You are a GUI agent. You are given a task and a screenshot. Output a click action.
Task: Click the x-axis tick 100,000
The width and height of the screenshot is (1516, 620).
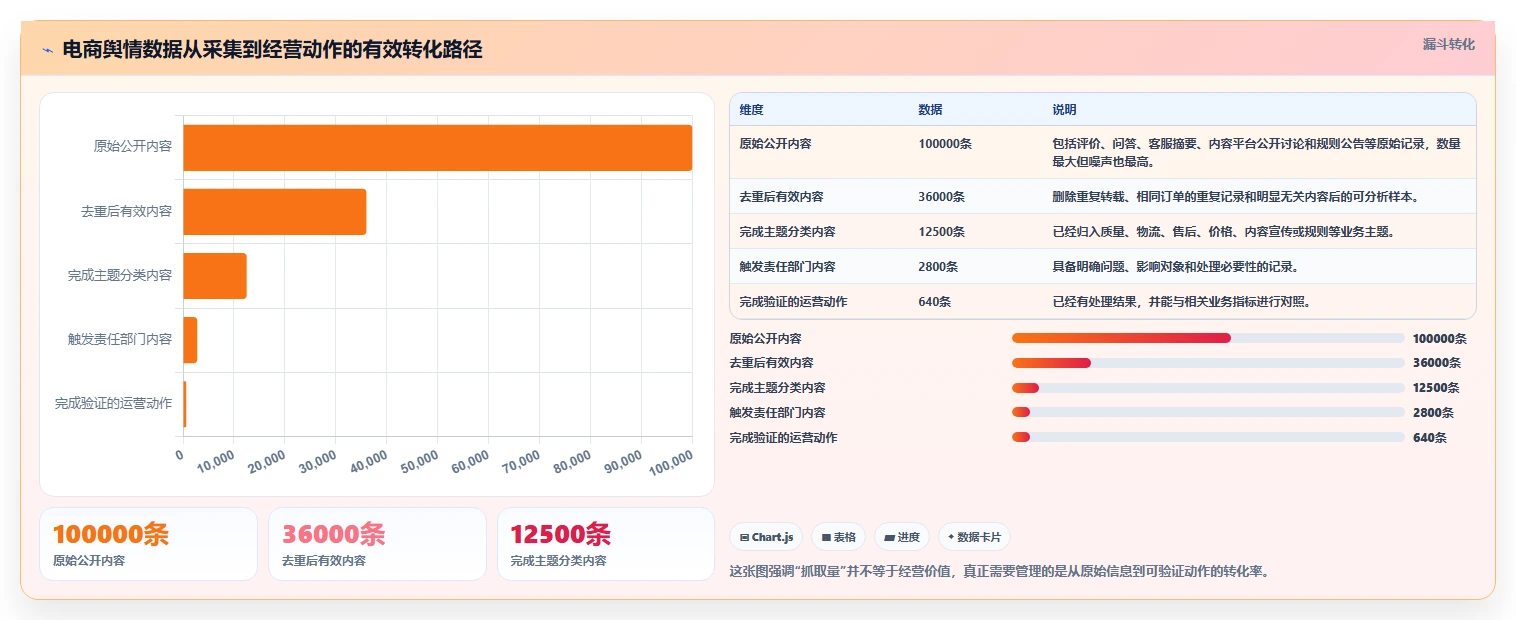coord(671,461)
